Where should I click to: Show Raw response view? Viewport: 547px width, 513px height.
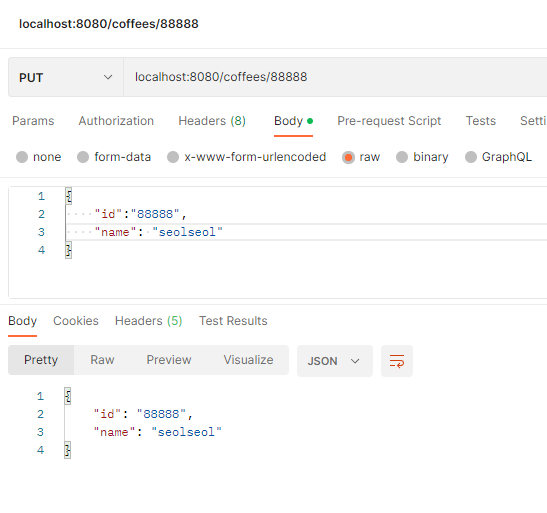pyautogui.click(x=102, y=360)
